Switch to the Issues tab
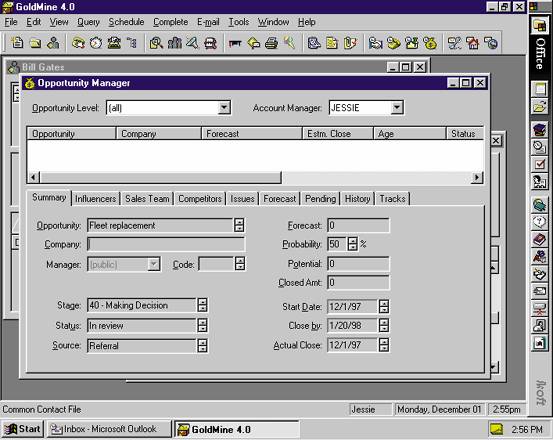553x440 pixels. pos(242,199)
